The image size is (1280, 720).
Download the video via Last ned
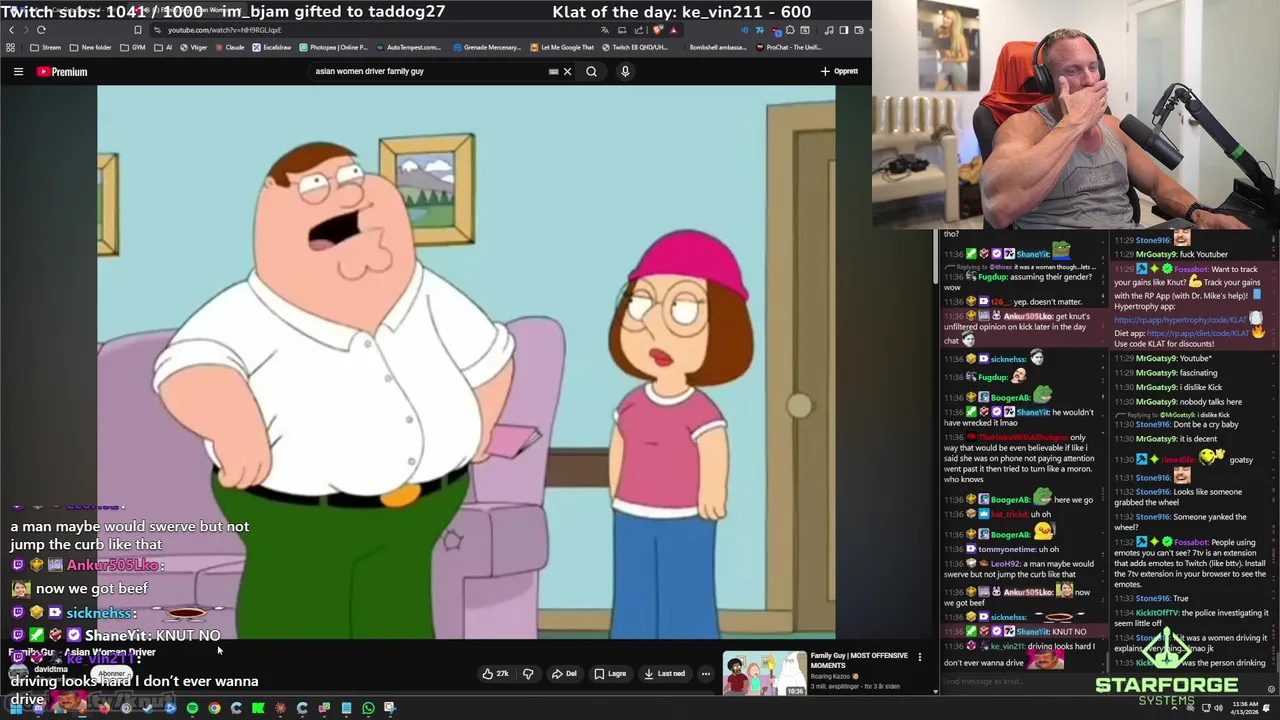click(x=665, y=674)
